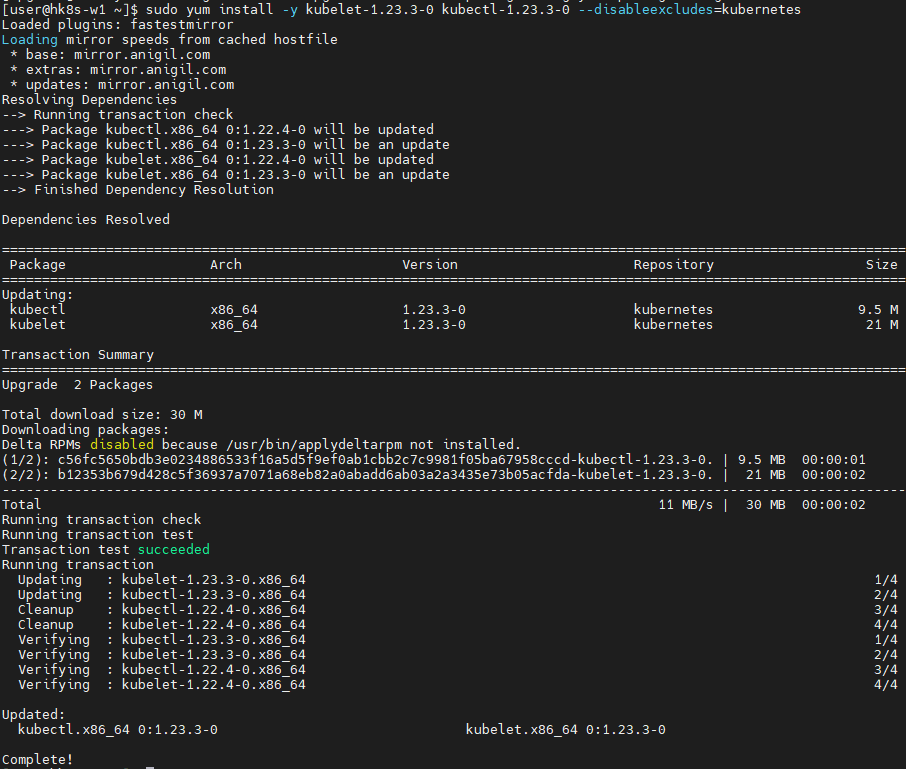This screenshot has height=769, width=906.
Task: Click the 'Running transaction test' line
Action: (98, 535)
